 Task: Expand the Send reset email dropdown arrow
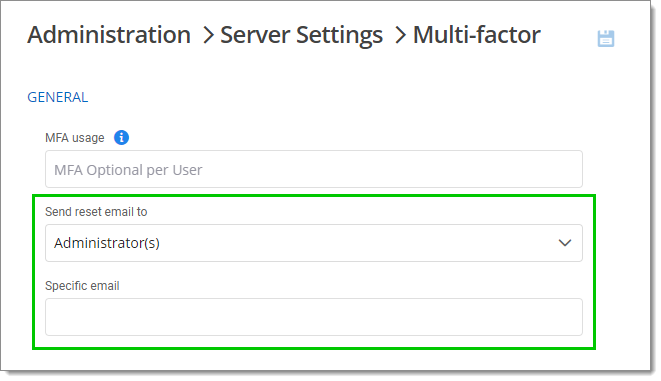coord(564,243)
